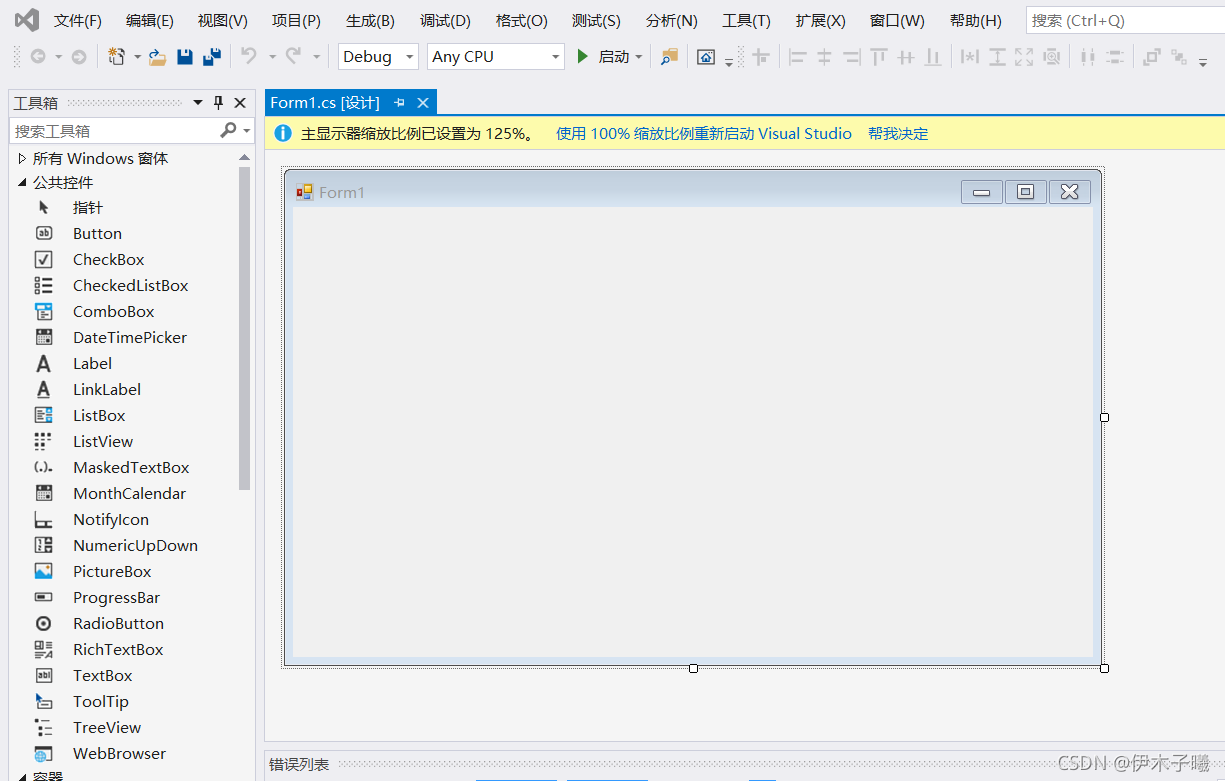Image resolution: width=1225 pixels, height=781 pixels.
Task: Click the Save floppy disk icon
Action: click(x=185, y=57)
